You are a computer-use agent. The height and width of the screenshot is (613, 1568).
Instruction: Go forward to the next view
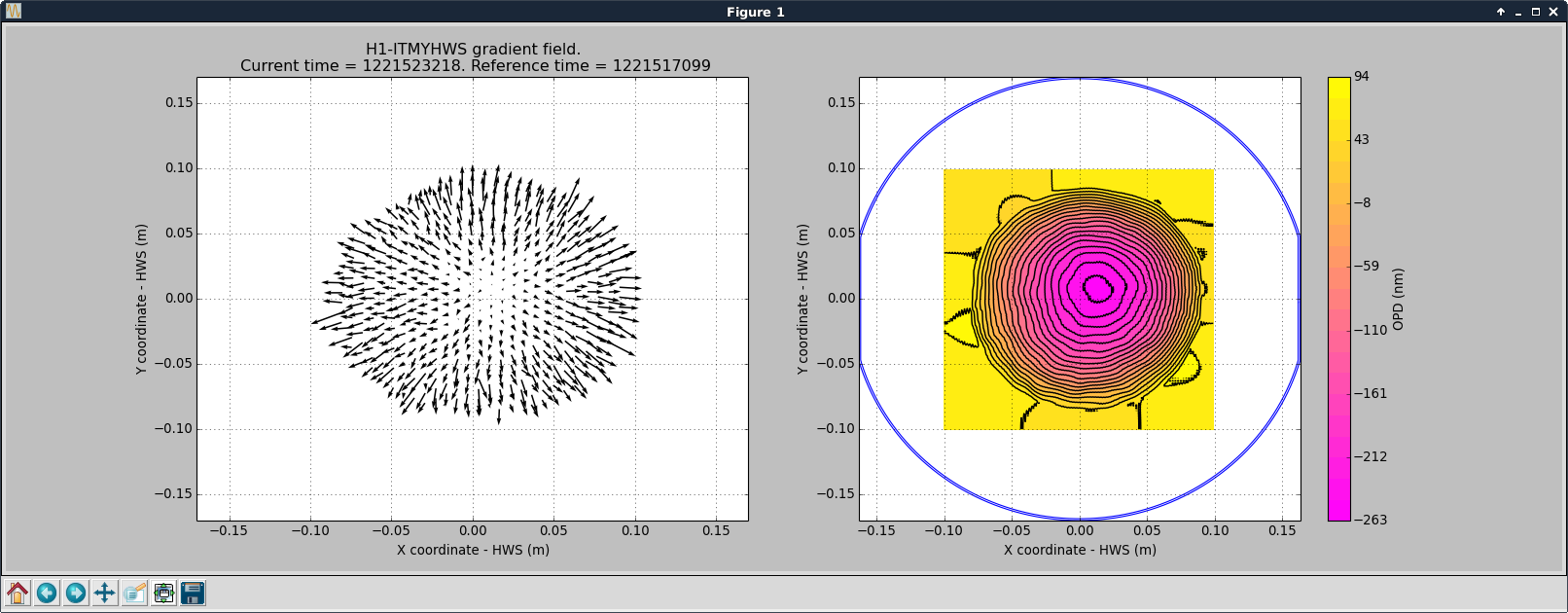(x=76, y=593)
